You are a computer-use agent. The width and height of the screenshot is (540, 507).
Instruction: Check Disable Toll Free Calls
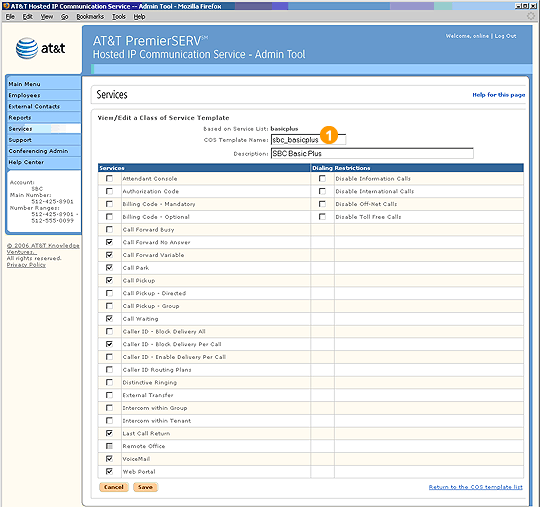(x=322, y=217)
